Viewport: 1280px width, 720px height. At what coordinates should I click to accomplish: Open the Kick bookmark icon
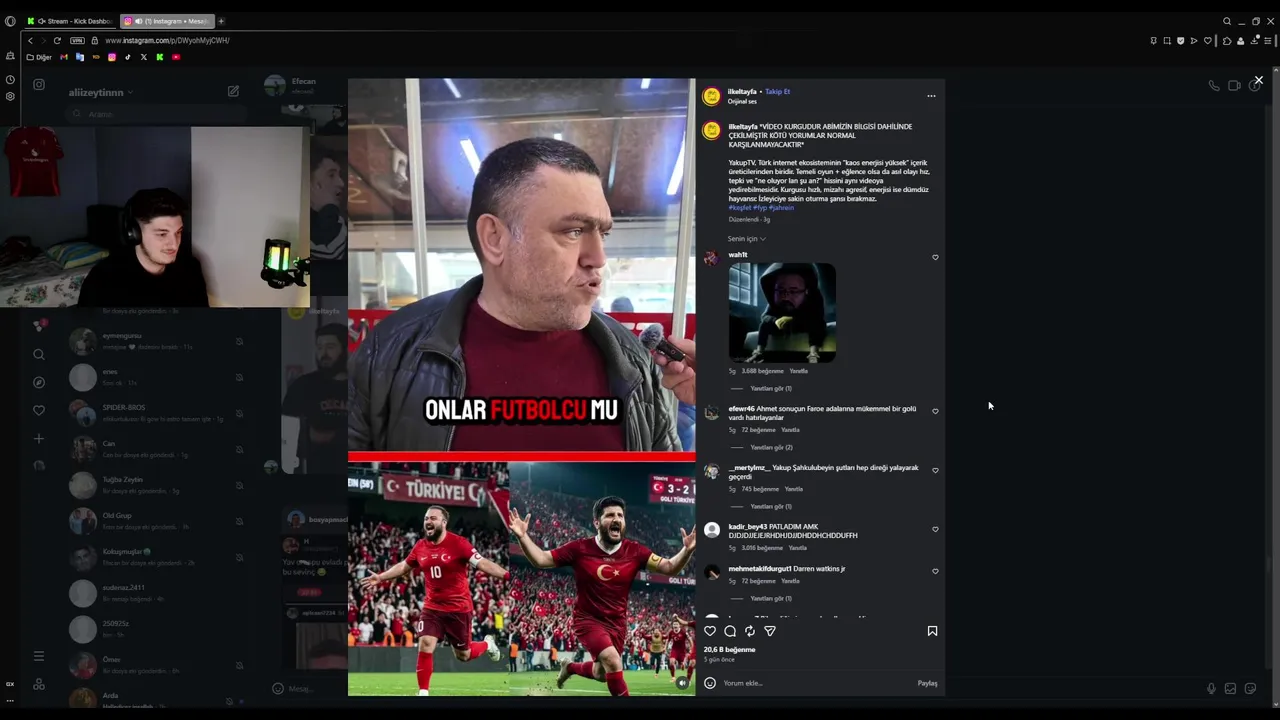[x=159, y=57]
